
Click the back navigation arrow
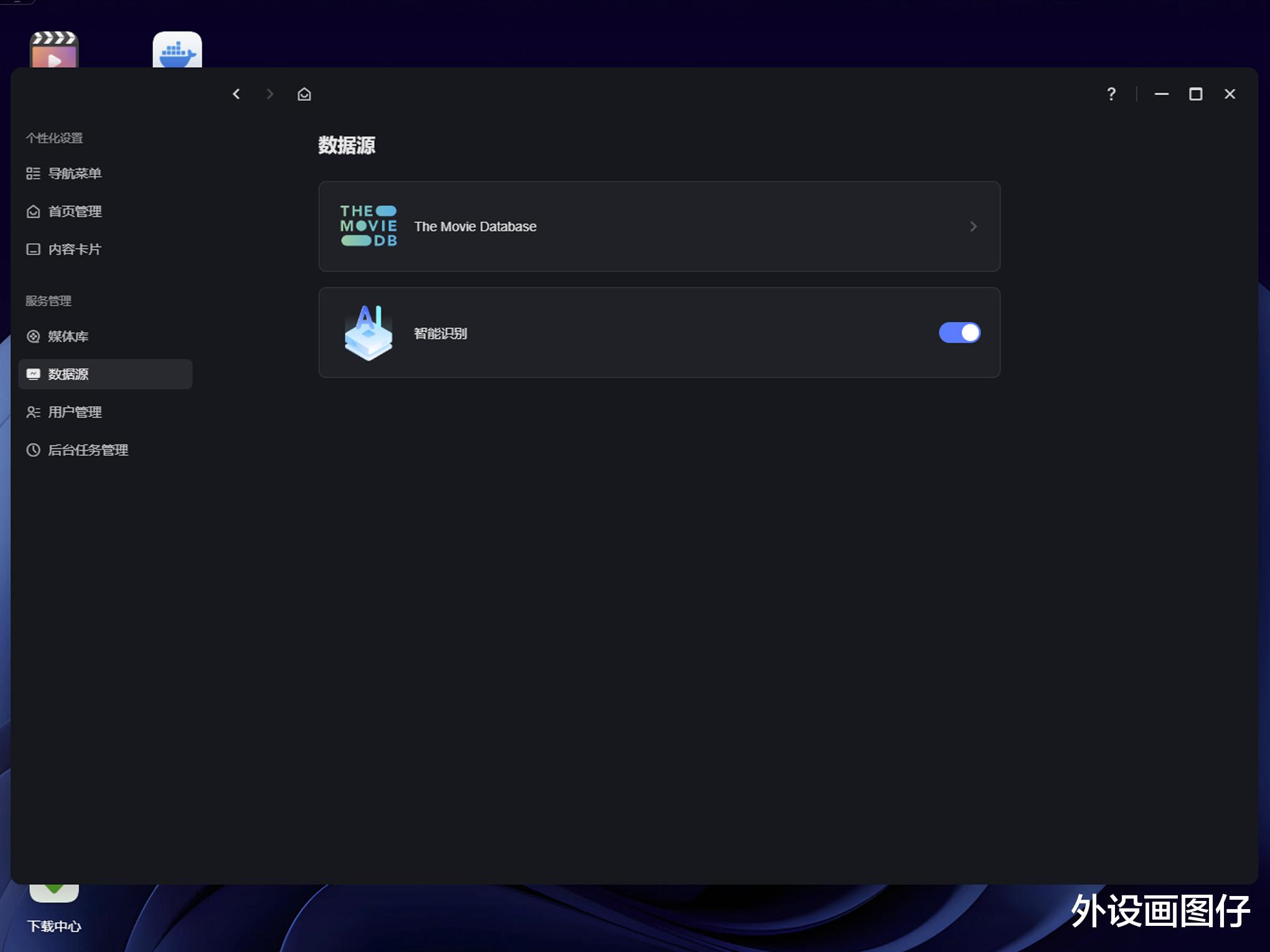pos(237,94)
